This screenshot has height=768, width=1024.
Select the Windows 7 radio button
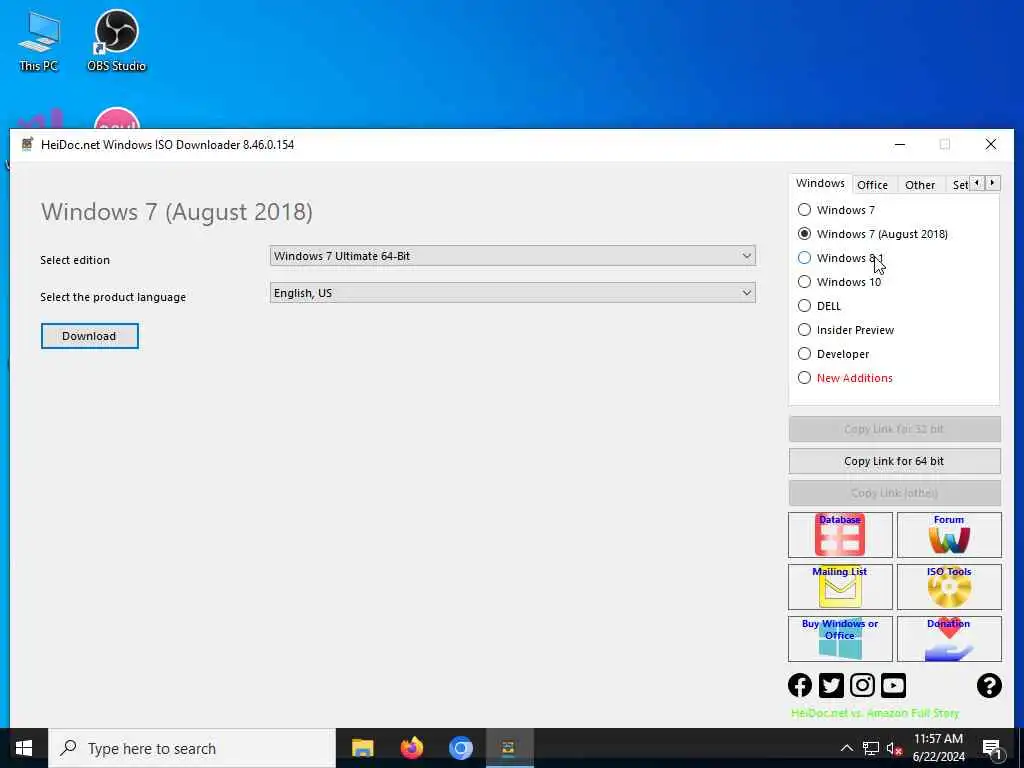pyautogui.click(x=805, y=210)
